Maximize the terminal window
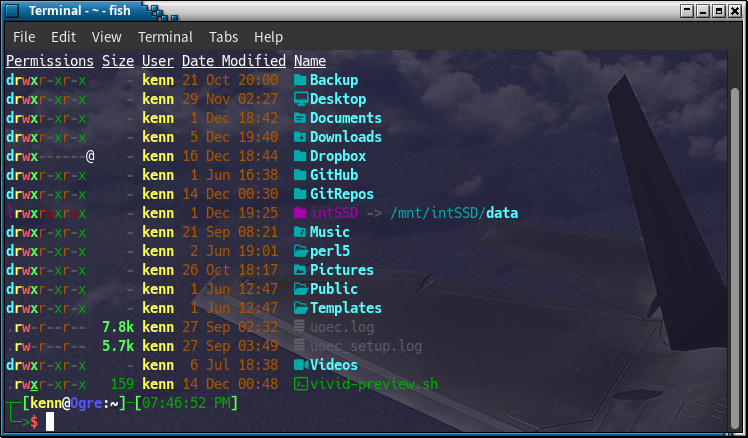Screen dimensions: 748x438 (719, 10)
